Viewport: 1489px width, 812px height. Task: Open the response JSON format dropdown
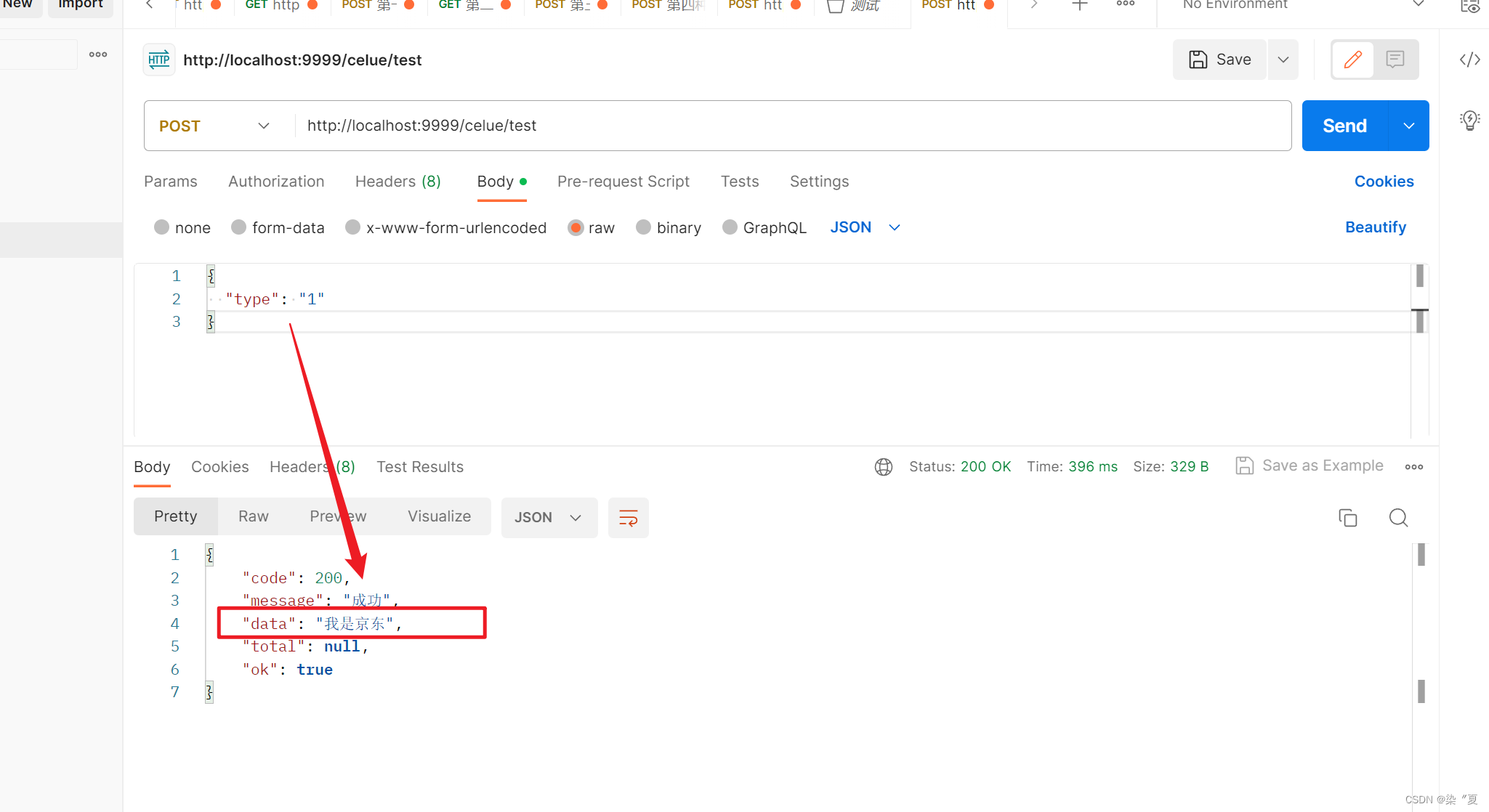tap(549, 518)
